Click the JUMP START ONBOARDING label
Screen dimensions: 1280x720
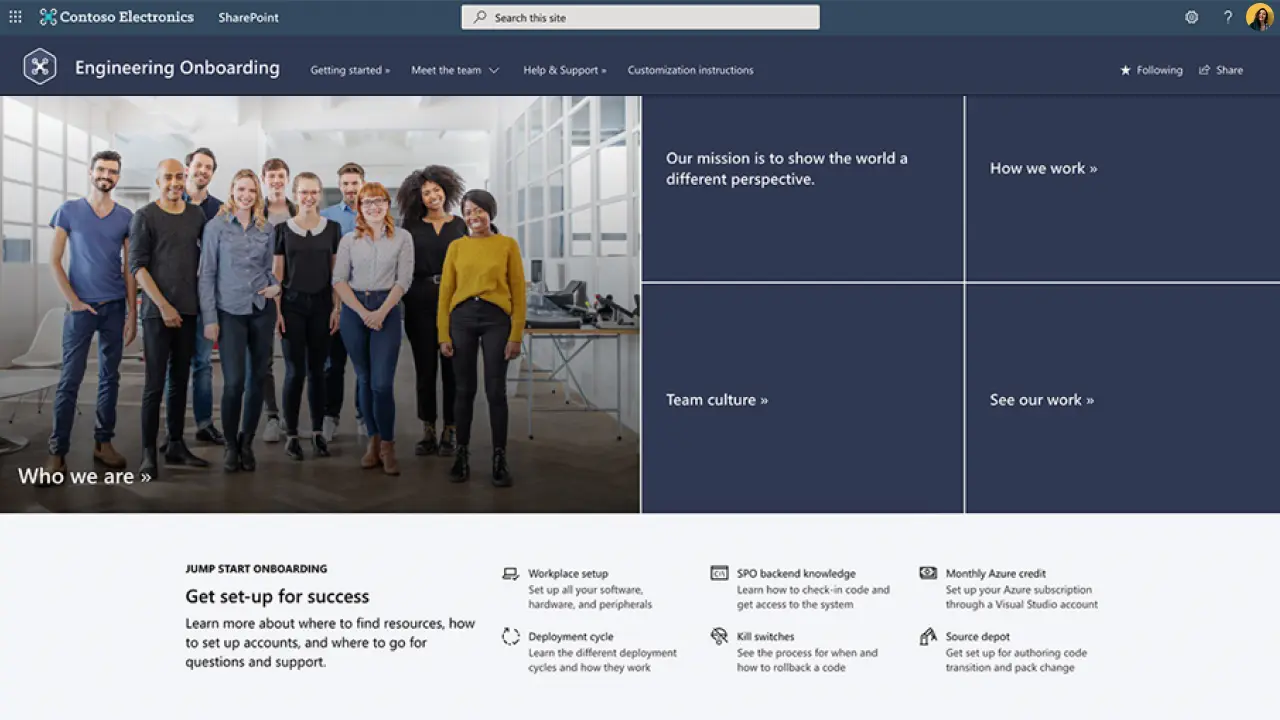256,569
